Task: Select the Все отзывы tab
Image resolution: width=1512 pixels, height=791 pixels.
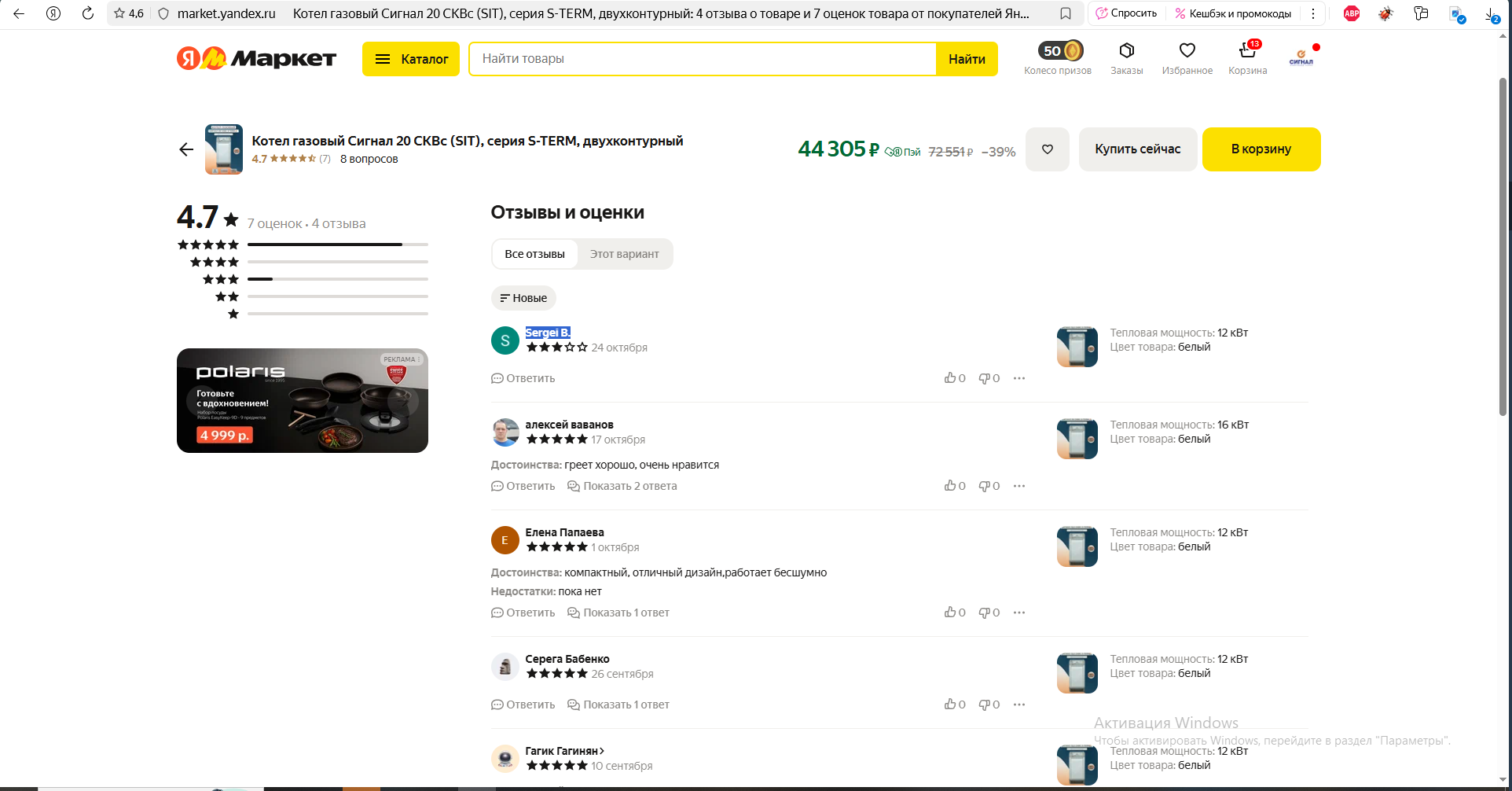Action: [x=534, y=254]
